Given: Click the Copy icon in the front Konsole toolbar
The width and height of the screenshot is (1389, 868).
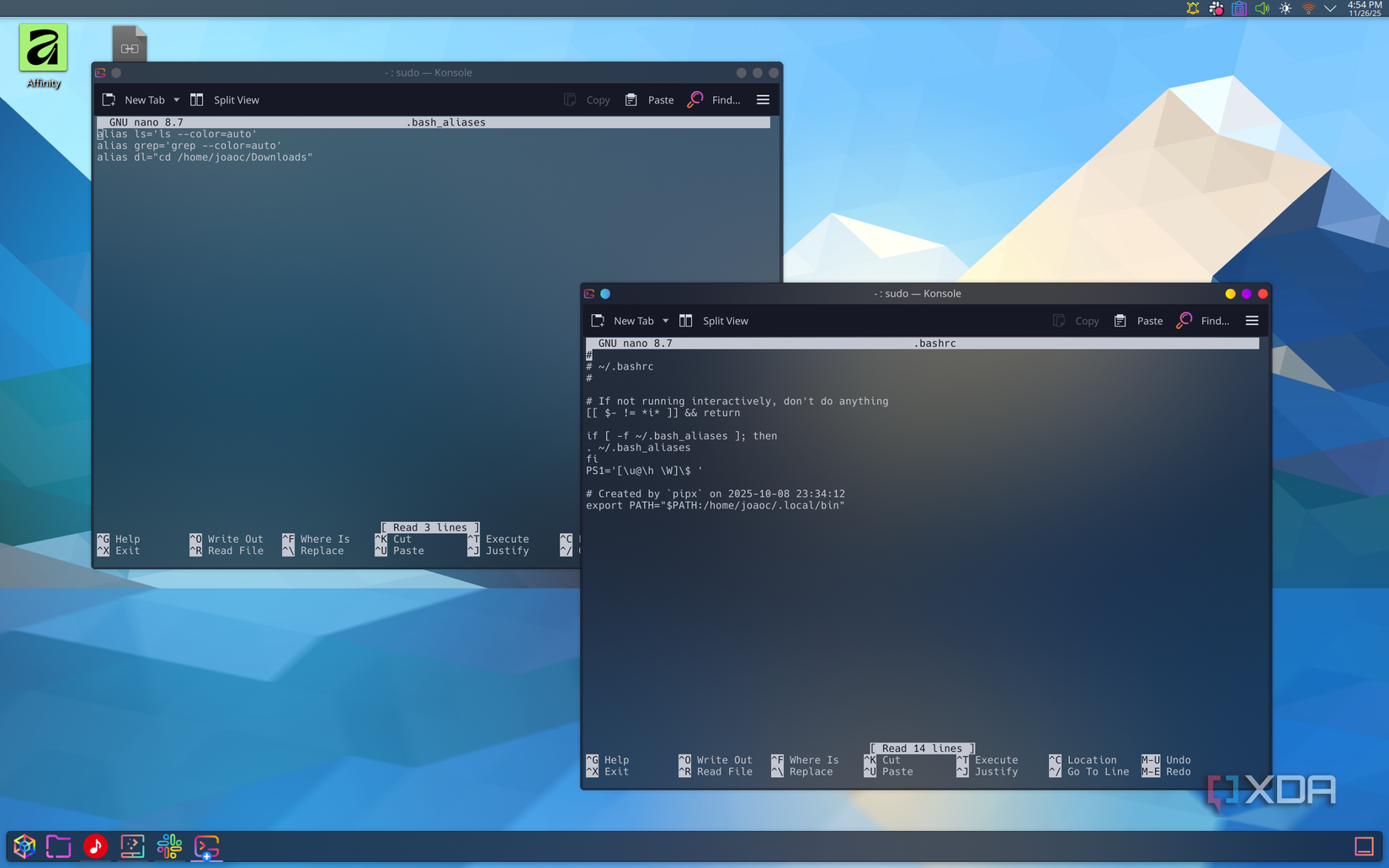Looking at the screenshot, I should [1059, 321].
